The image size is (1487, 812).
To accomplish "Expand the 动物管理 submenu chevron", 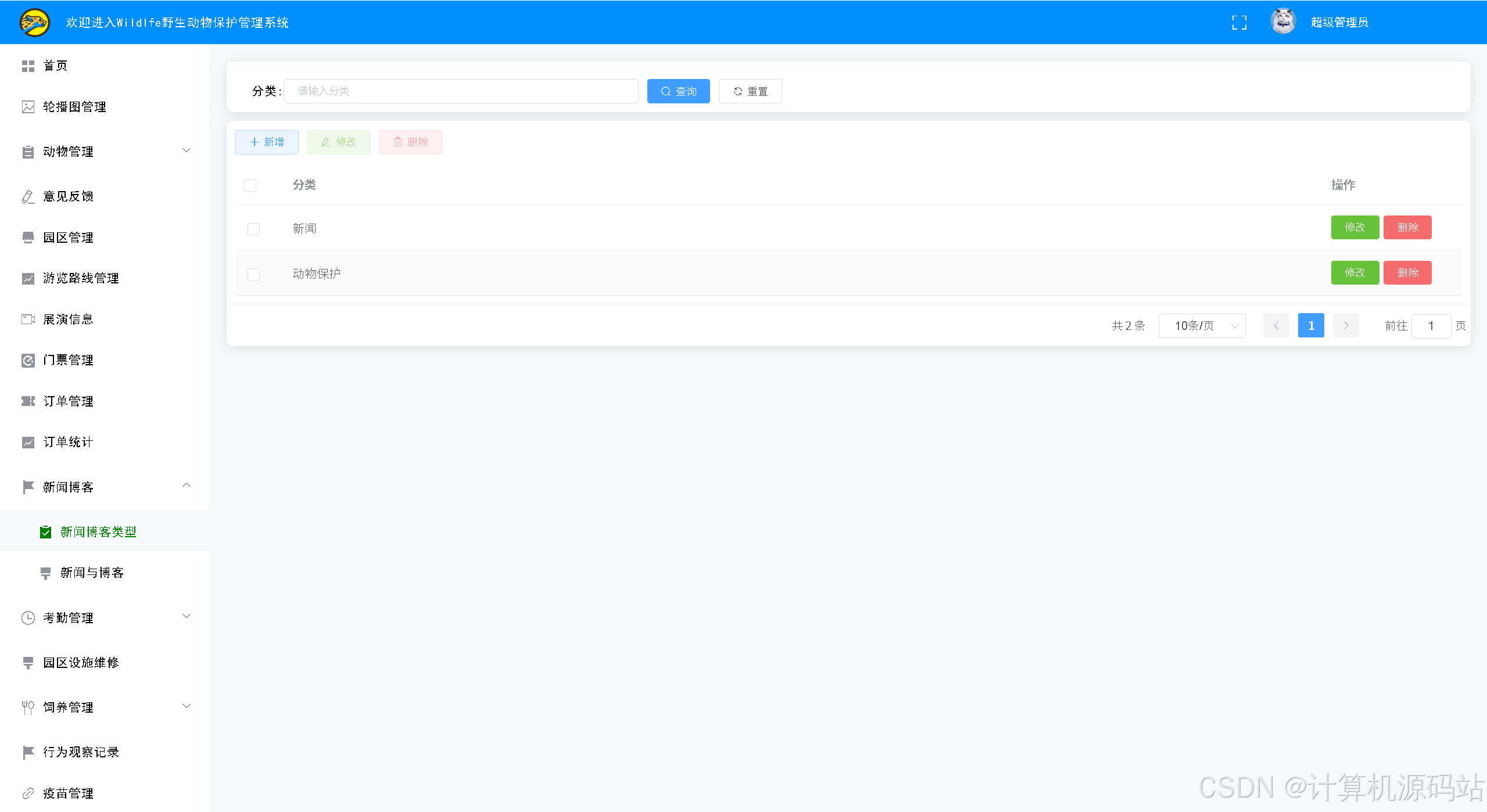I will pyautogui.click(x=187, y=151).
